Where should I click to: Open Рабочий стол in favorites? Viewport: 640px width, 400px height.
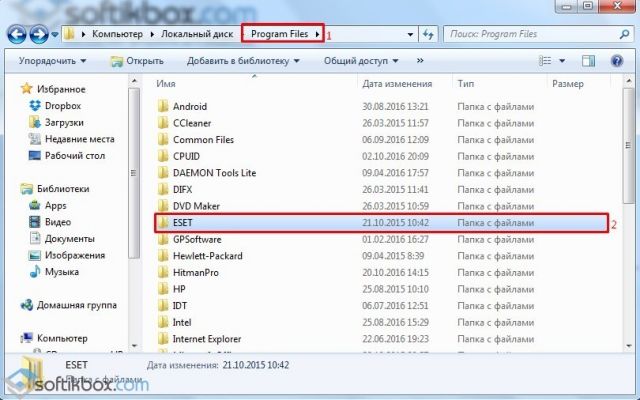pyautogui.click(x=75, y=156)
